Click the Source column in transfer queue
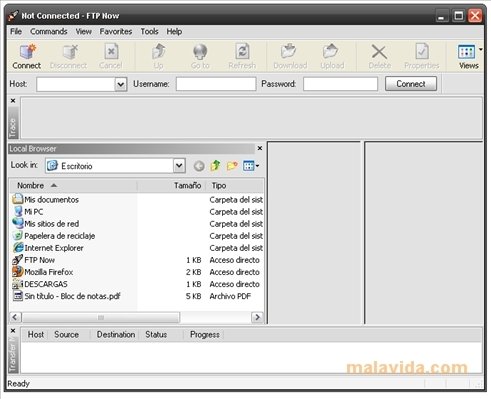Image resolution: width=491 pixels, height=399 pixels. [66, 334]
